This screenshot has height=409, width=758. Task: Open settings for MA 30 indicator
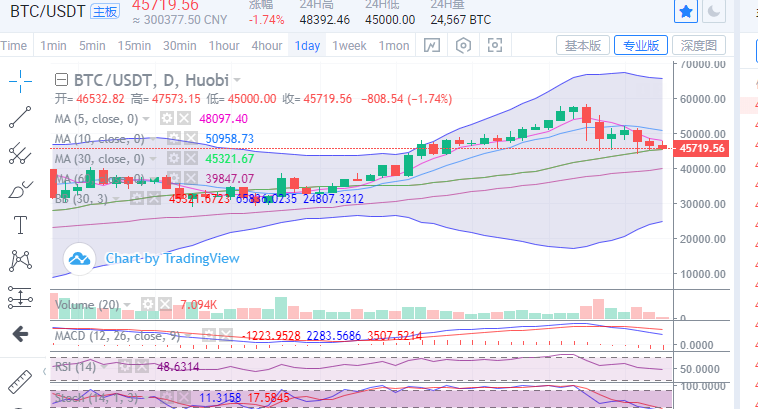[174, 159]
